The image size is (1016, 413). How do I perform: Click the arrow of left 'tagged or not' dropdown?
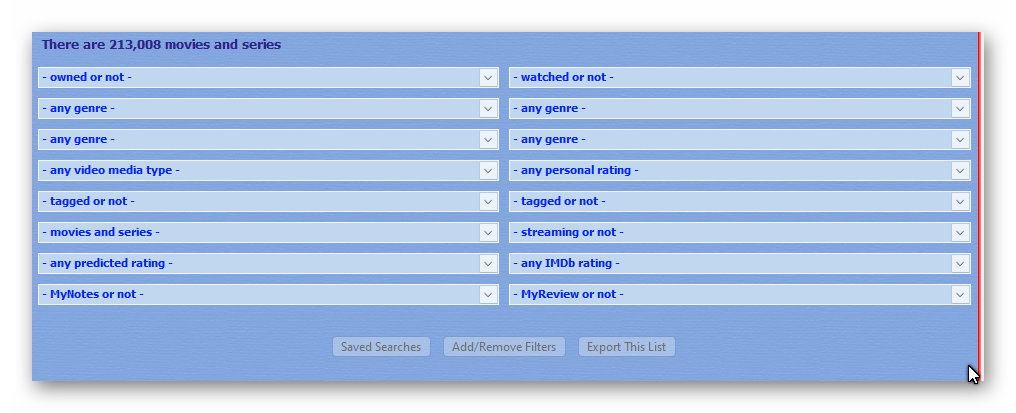pyautogui.click(x=489, y=202)
